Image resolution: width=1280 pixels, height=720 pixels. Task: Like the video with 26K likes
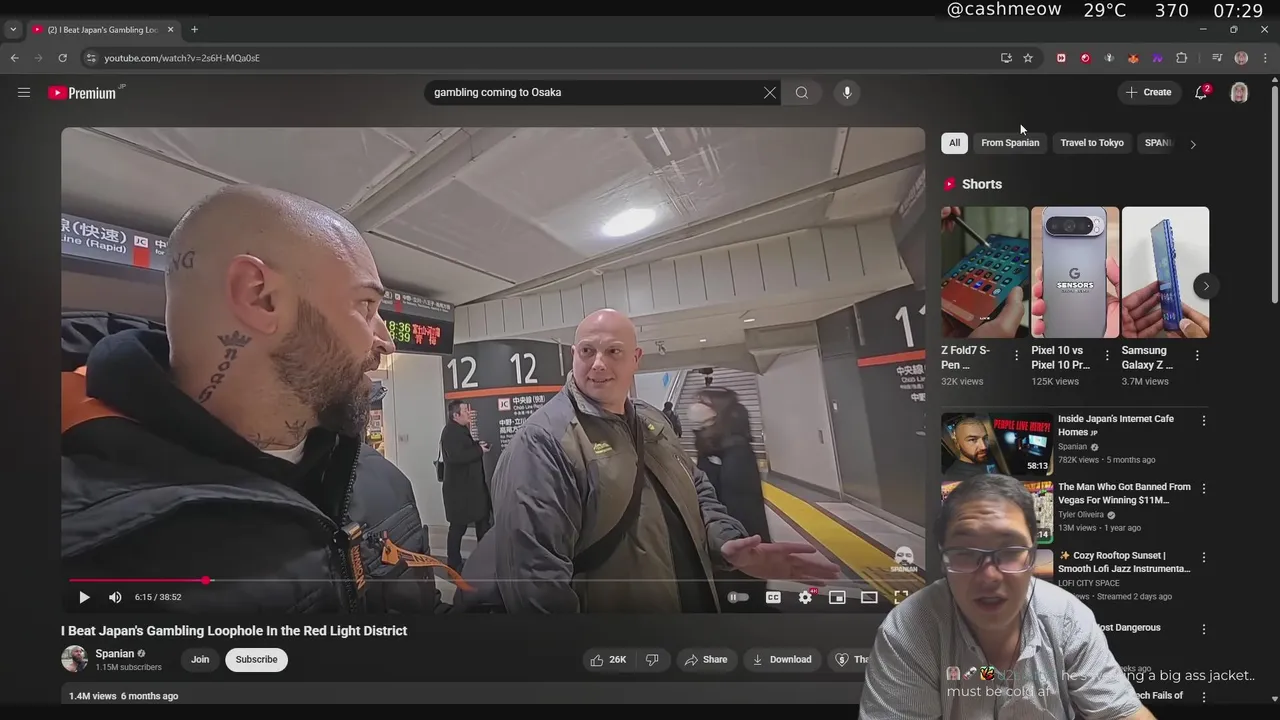point(608,659)
